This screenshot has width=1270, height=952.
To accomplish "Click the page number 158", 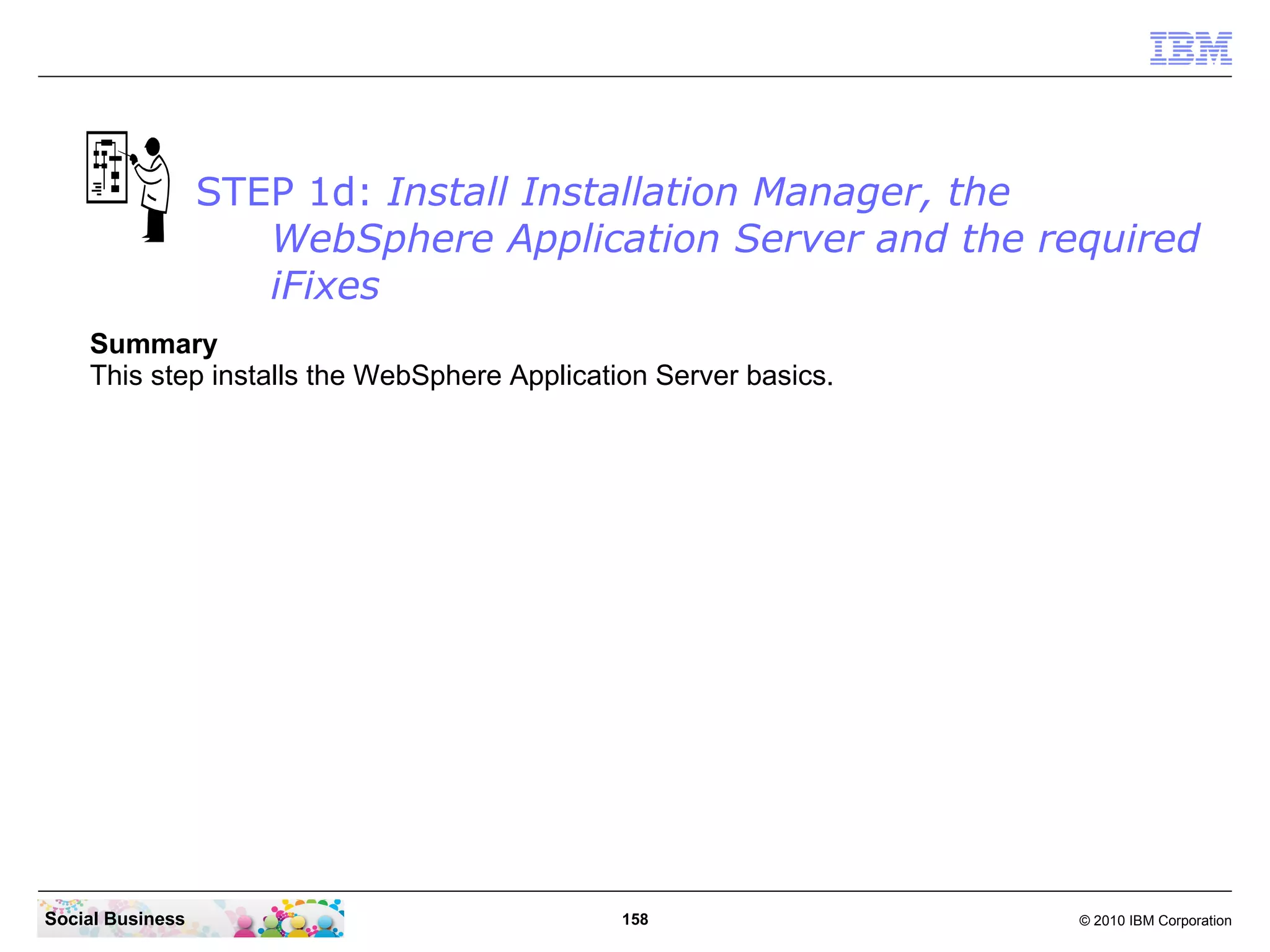I will (x=635, y=919).
